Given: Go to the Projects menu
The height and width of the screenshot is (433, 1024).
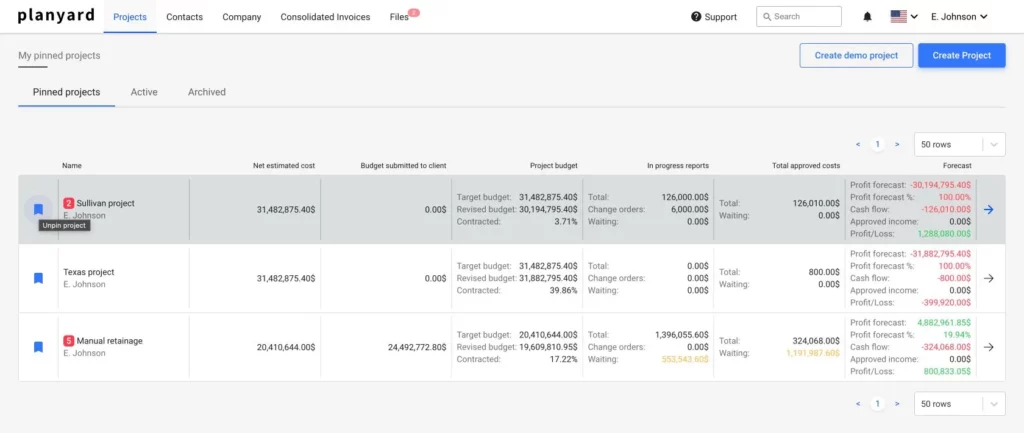Looking at the screenshot, I should 130,17.
